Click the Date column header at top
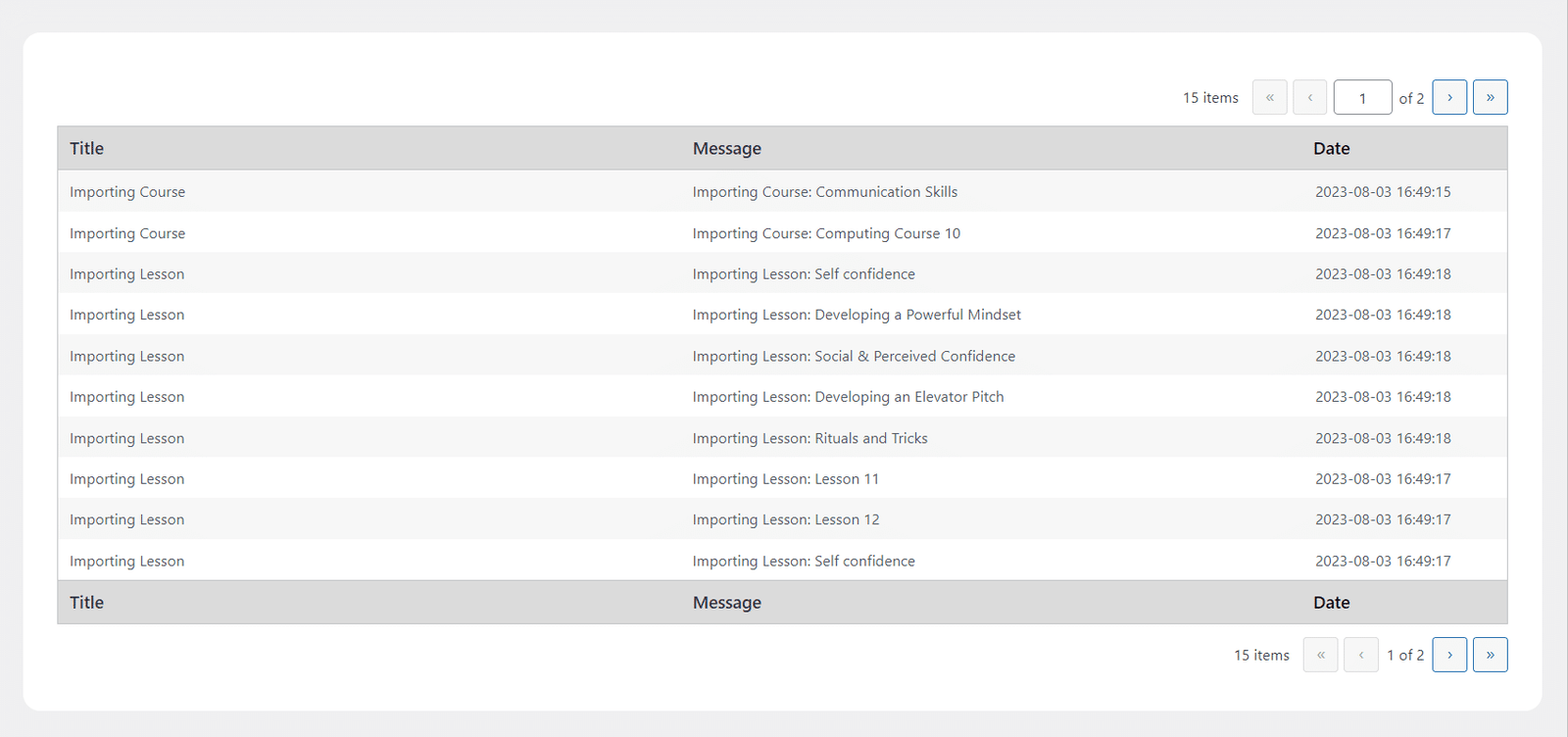1568x737 pixels. pos(1331,148)
